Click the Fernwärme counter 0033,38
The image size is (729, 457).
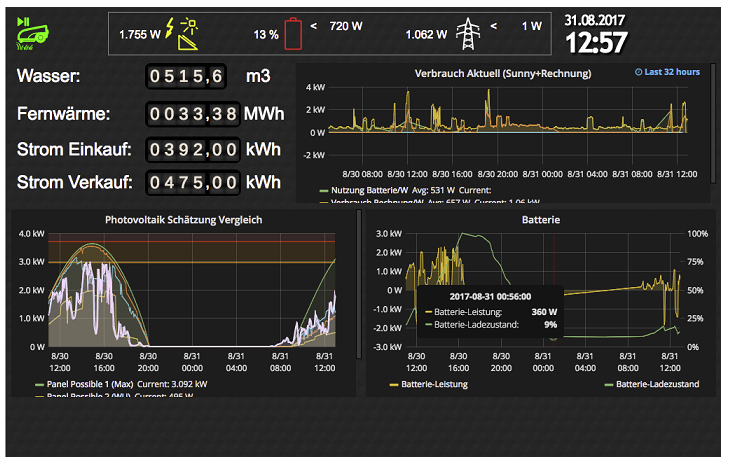[193, 114]
